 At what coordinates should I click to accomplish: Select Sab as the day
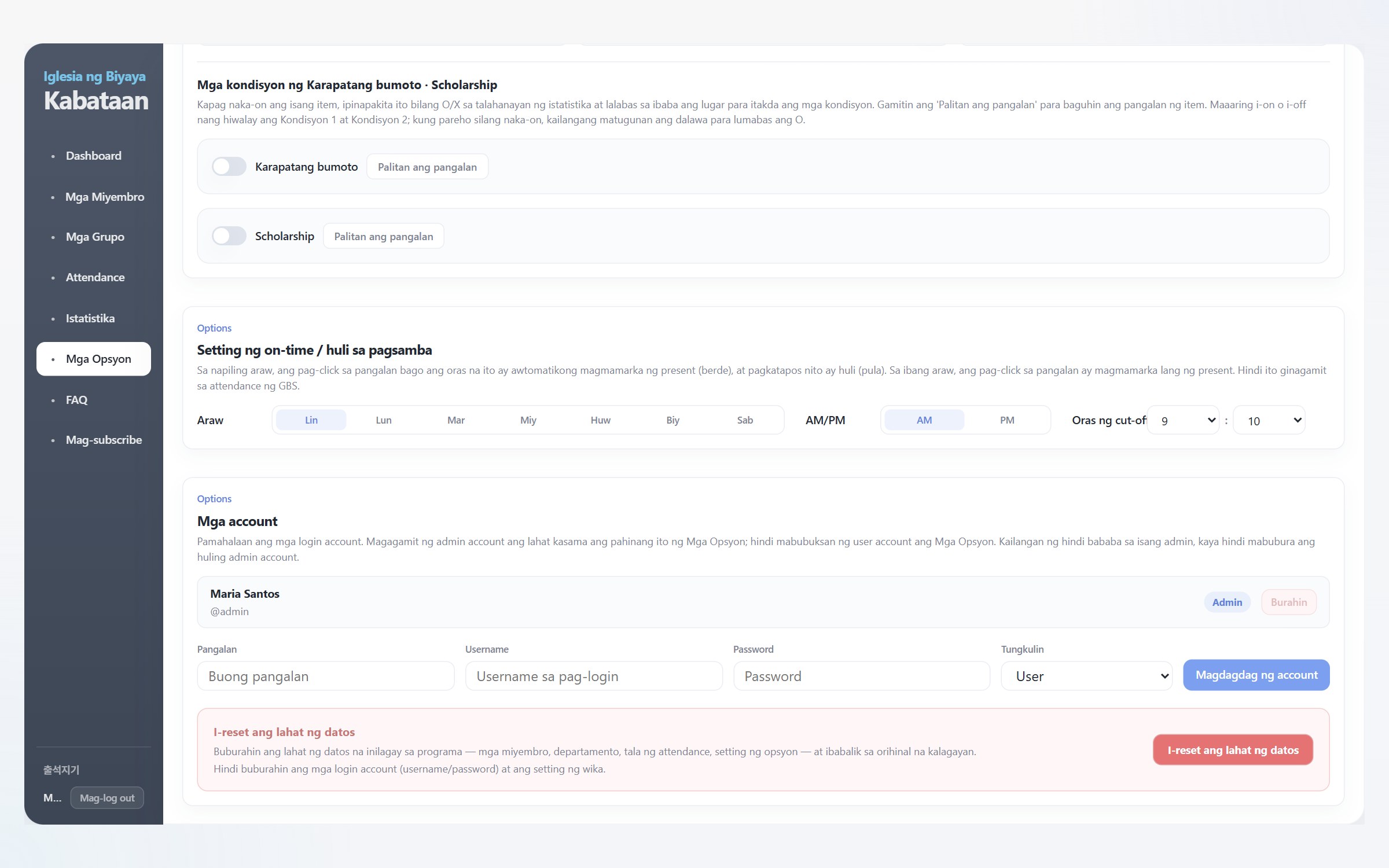pyautogui.click(x=745, y=420)
